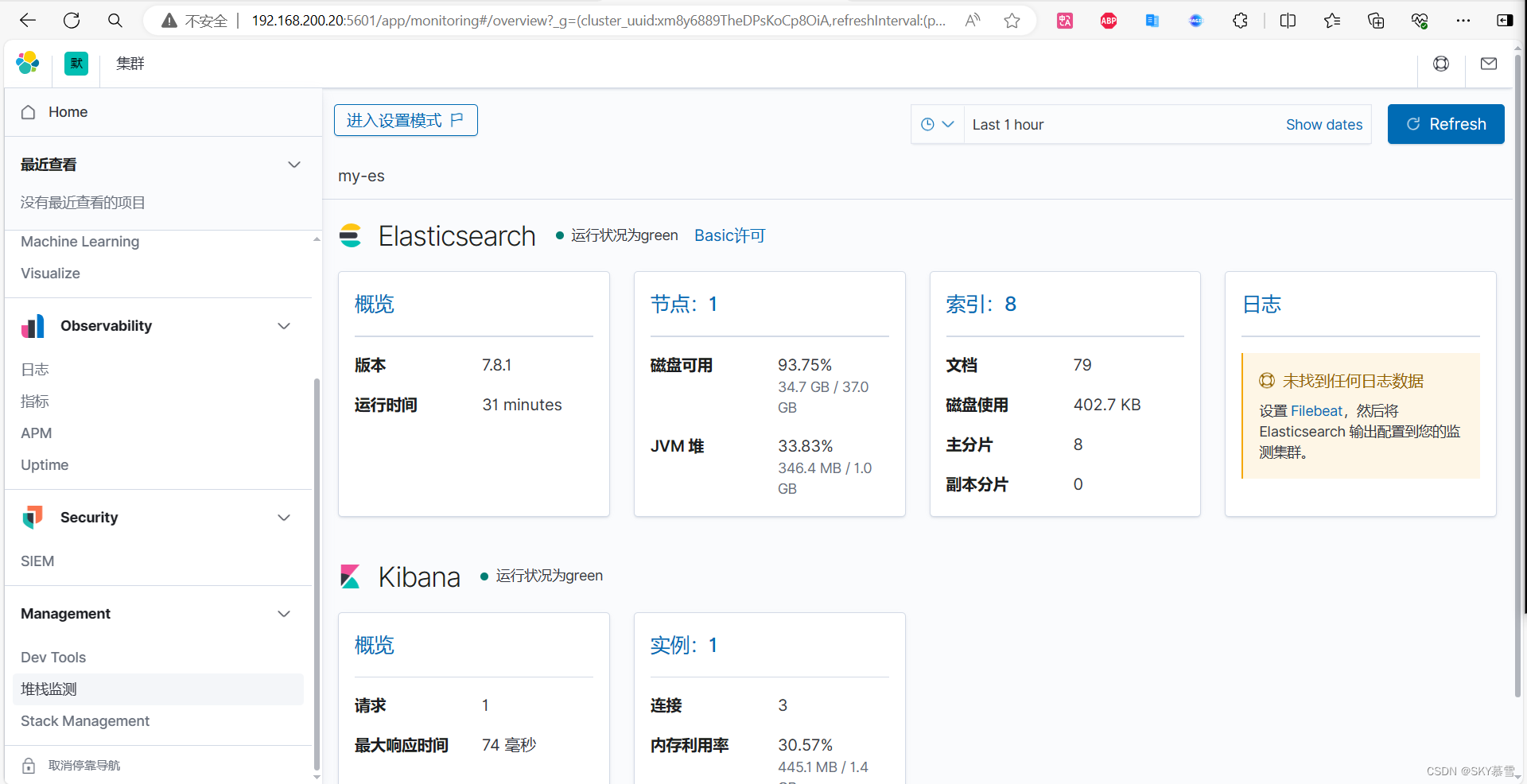Open the newsfeed mail icon

point(1489,64)
